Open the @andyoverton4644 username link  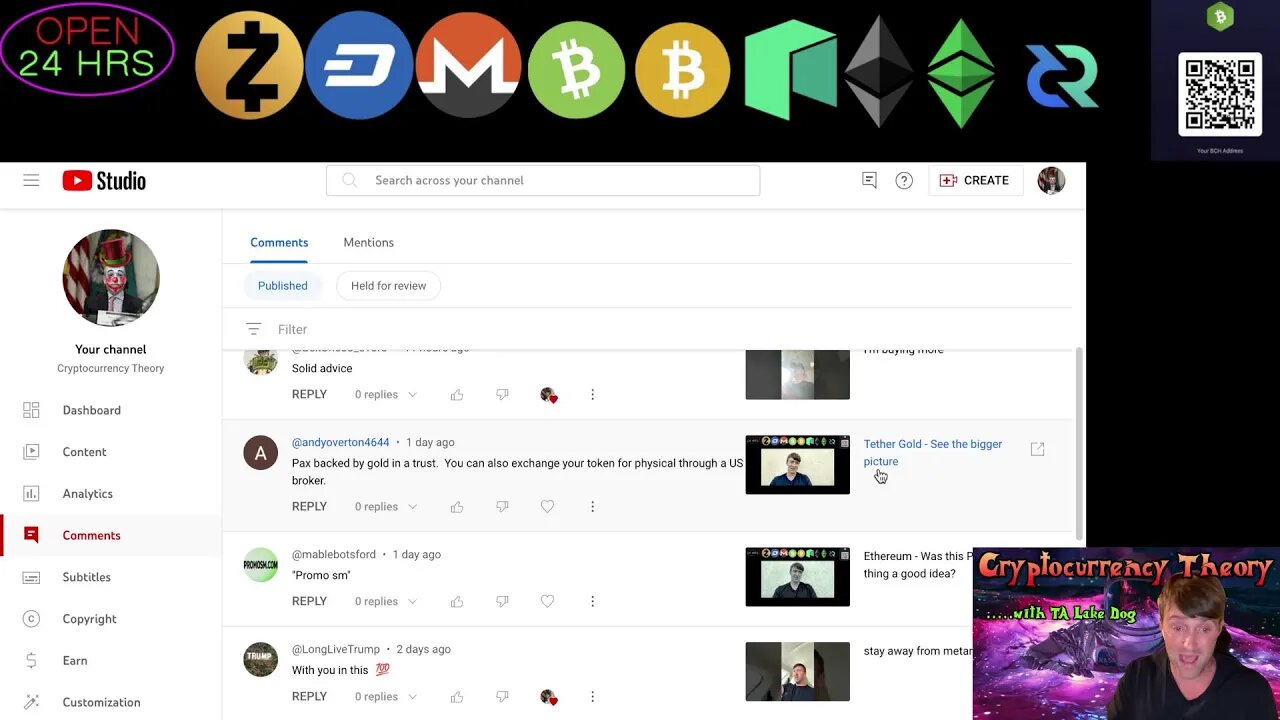341,442
